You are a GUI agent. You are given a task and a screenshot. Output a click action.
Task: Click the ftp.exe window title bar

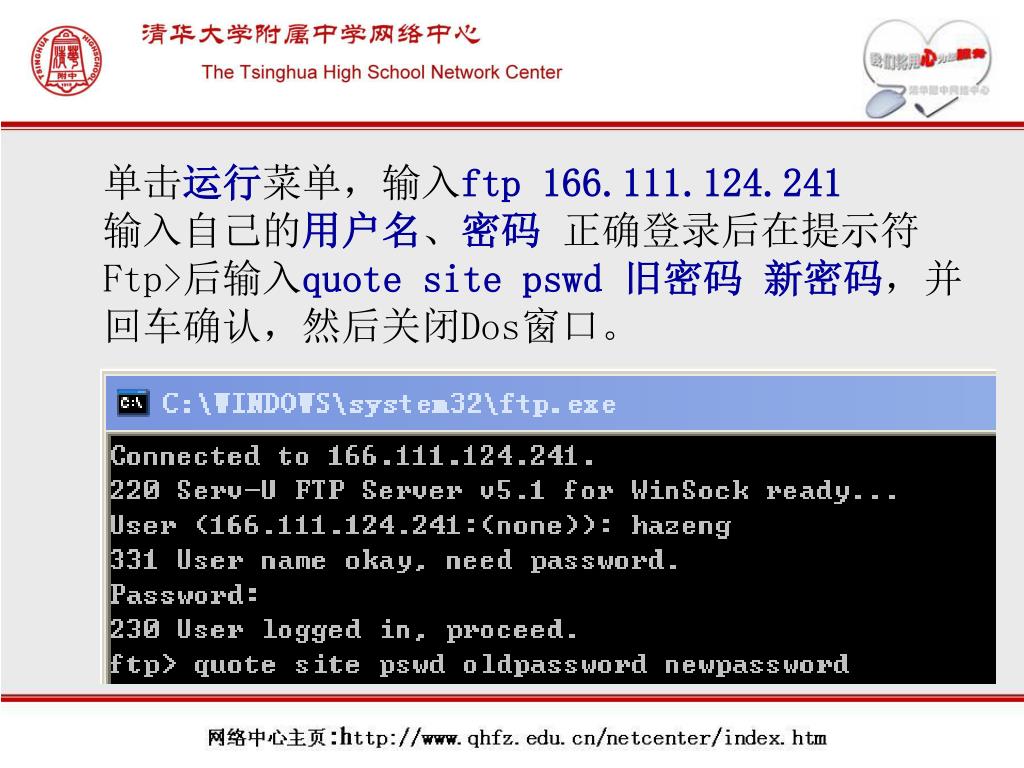(x=551, y=404)
